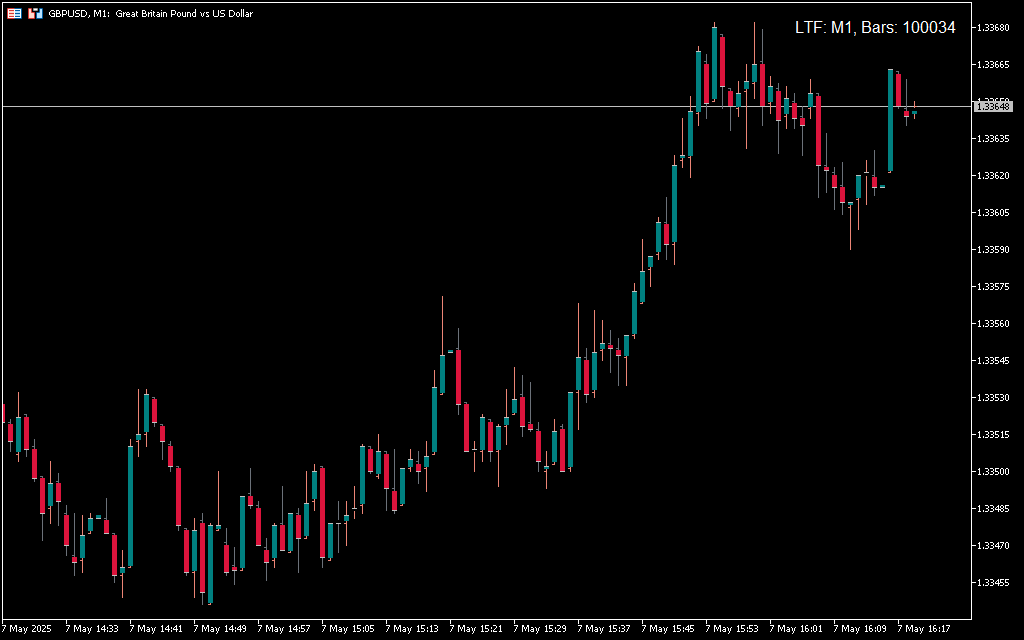Click the 7 May 15:29 time label

(540, 629)
